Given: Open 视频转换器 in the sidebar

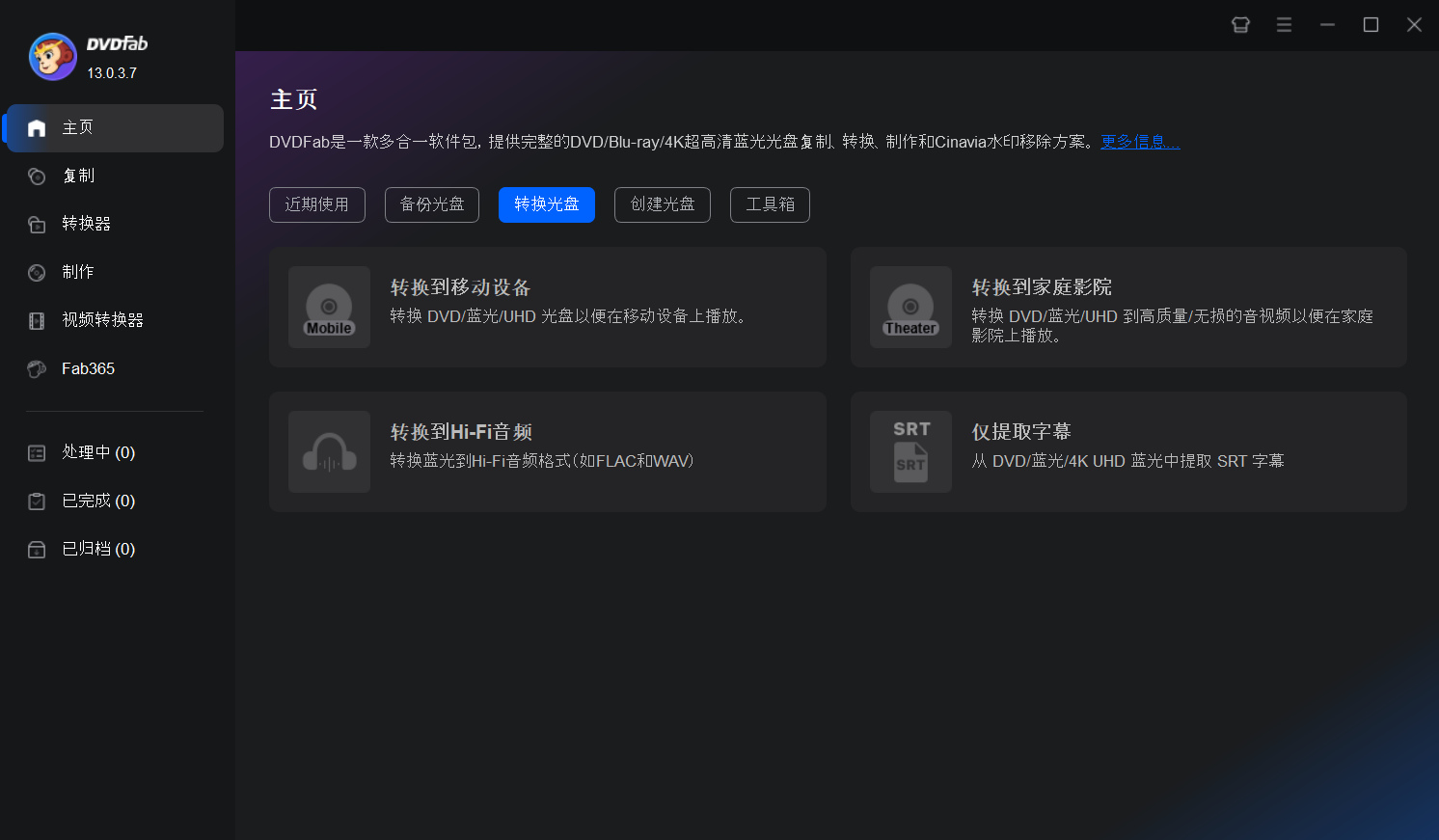Looking at the screenshot, I should coord(116,320).
